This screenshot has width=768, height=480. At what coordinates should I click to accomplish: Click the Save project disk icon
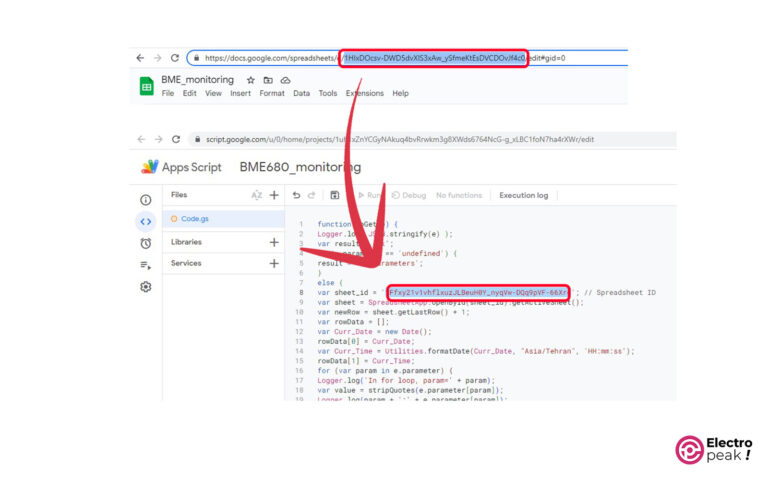(334, 195)
